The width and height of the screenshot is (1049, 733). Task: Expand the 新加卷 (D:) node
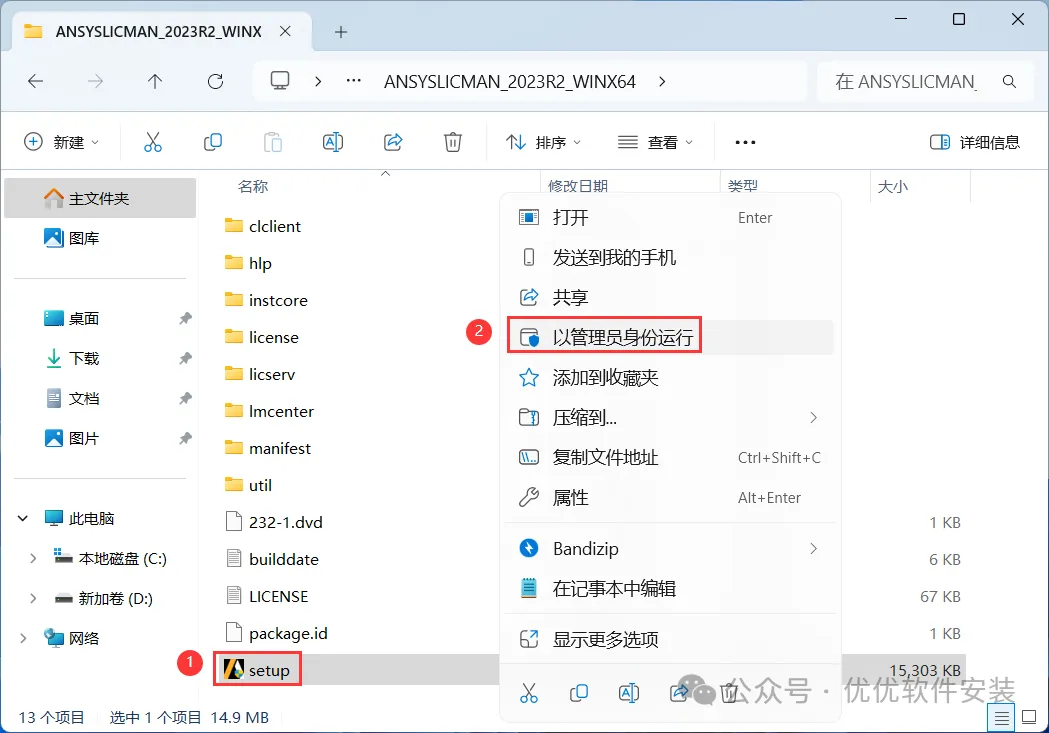pos(33,599)
